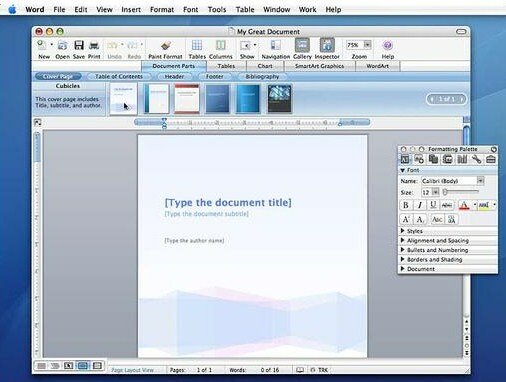Select the Table of Contents category
Viewport: 506px width, 382px height.
tap(119, 77)
